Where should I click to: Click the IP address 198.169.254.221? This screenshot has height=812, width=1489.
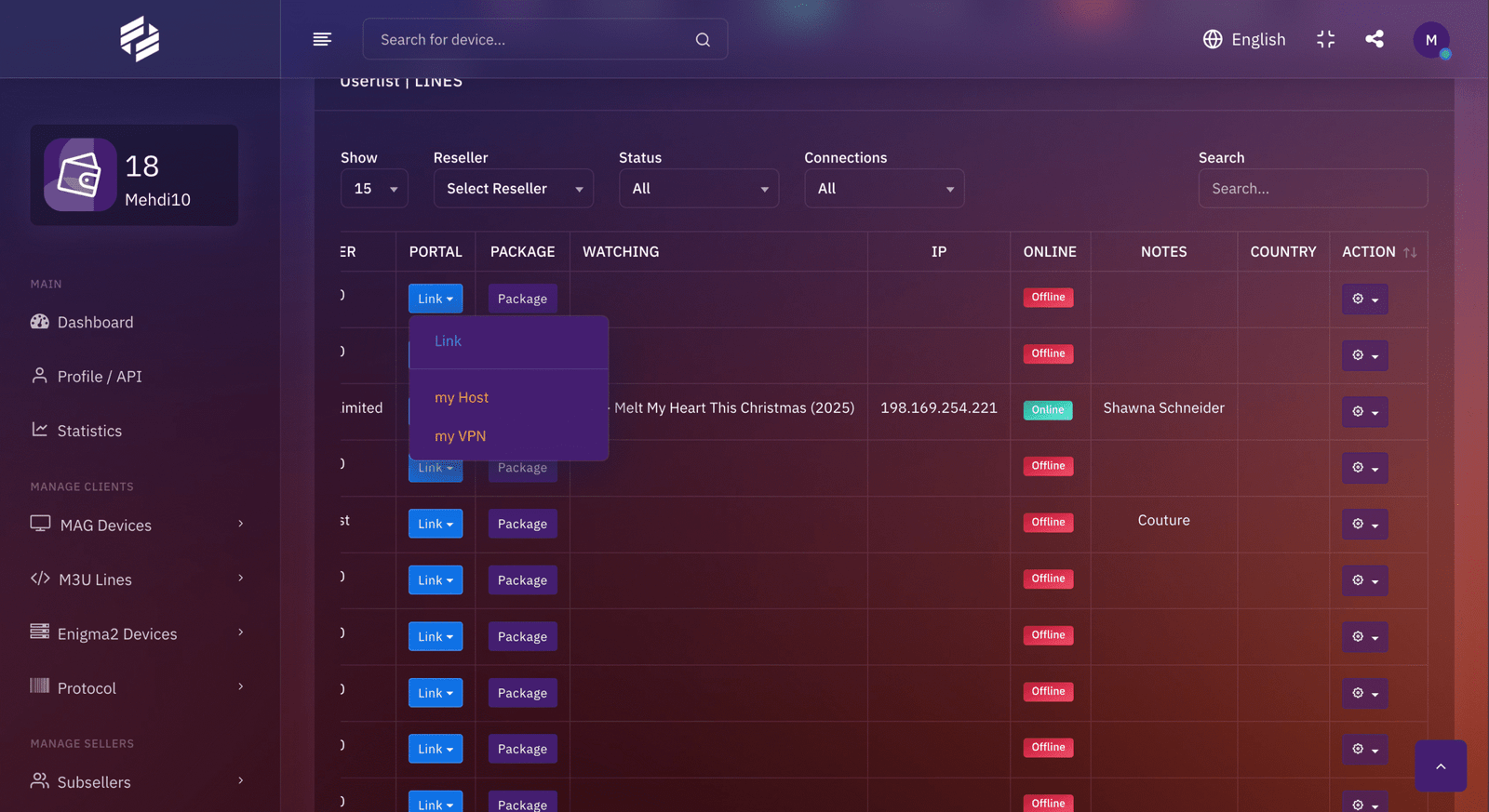coord(939,408)
